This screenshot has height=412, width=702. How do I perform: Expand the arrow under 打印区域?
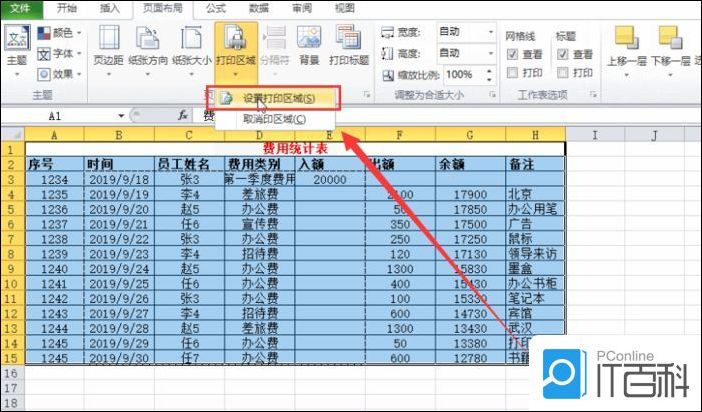point(236,74)
